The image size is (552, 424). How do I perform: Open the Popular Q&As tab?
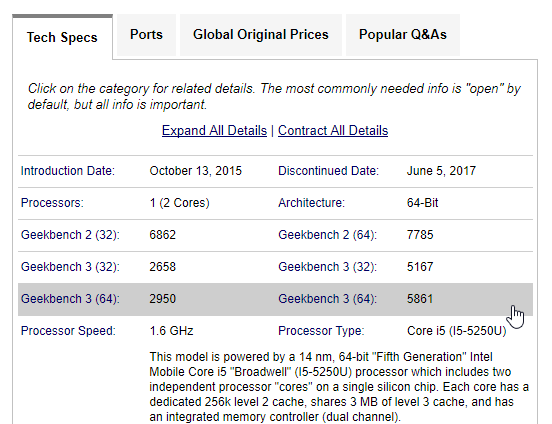pos(403,35)
